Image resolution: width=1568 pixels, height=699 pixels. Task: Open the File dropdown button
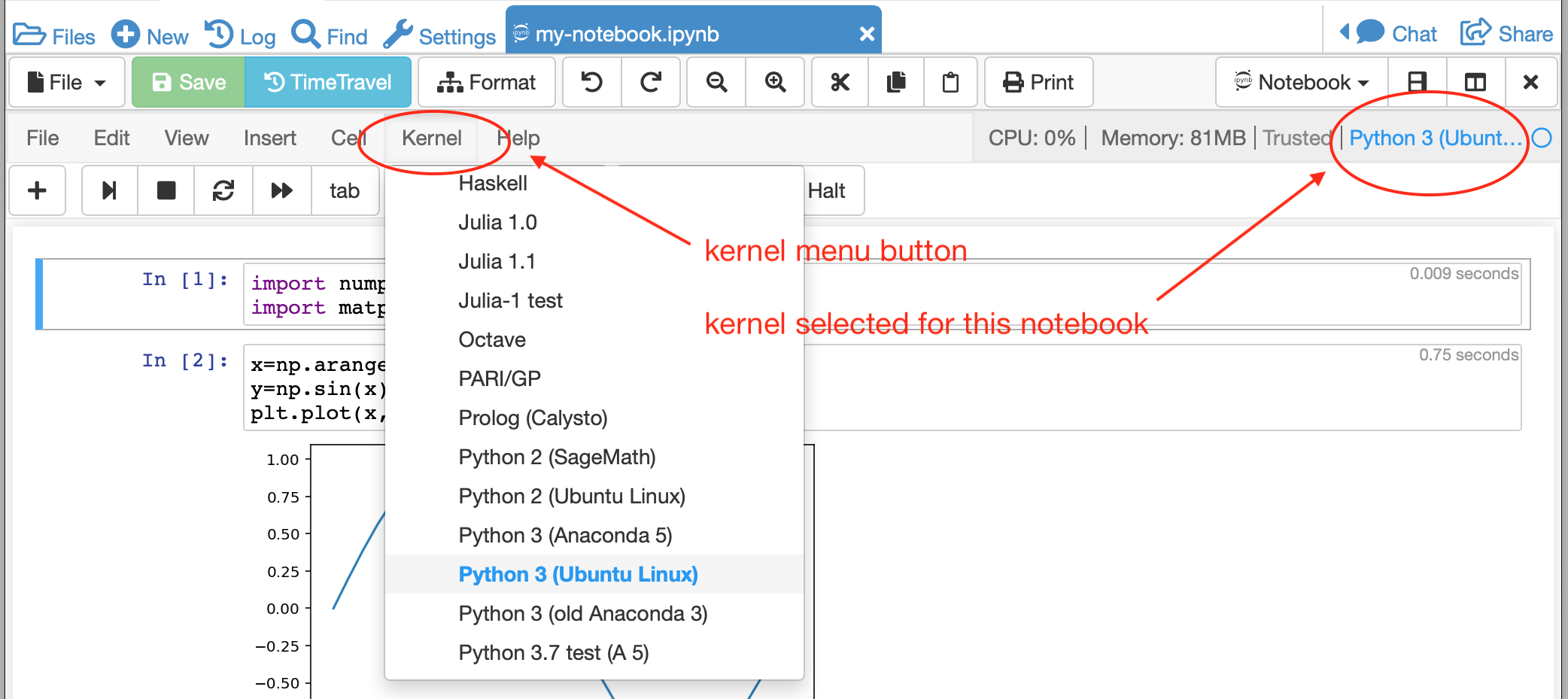pyautogui.click(x=66, y=82)
